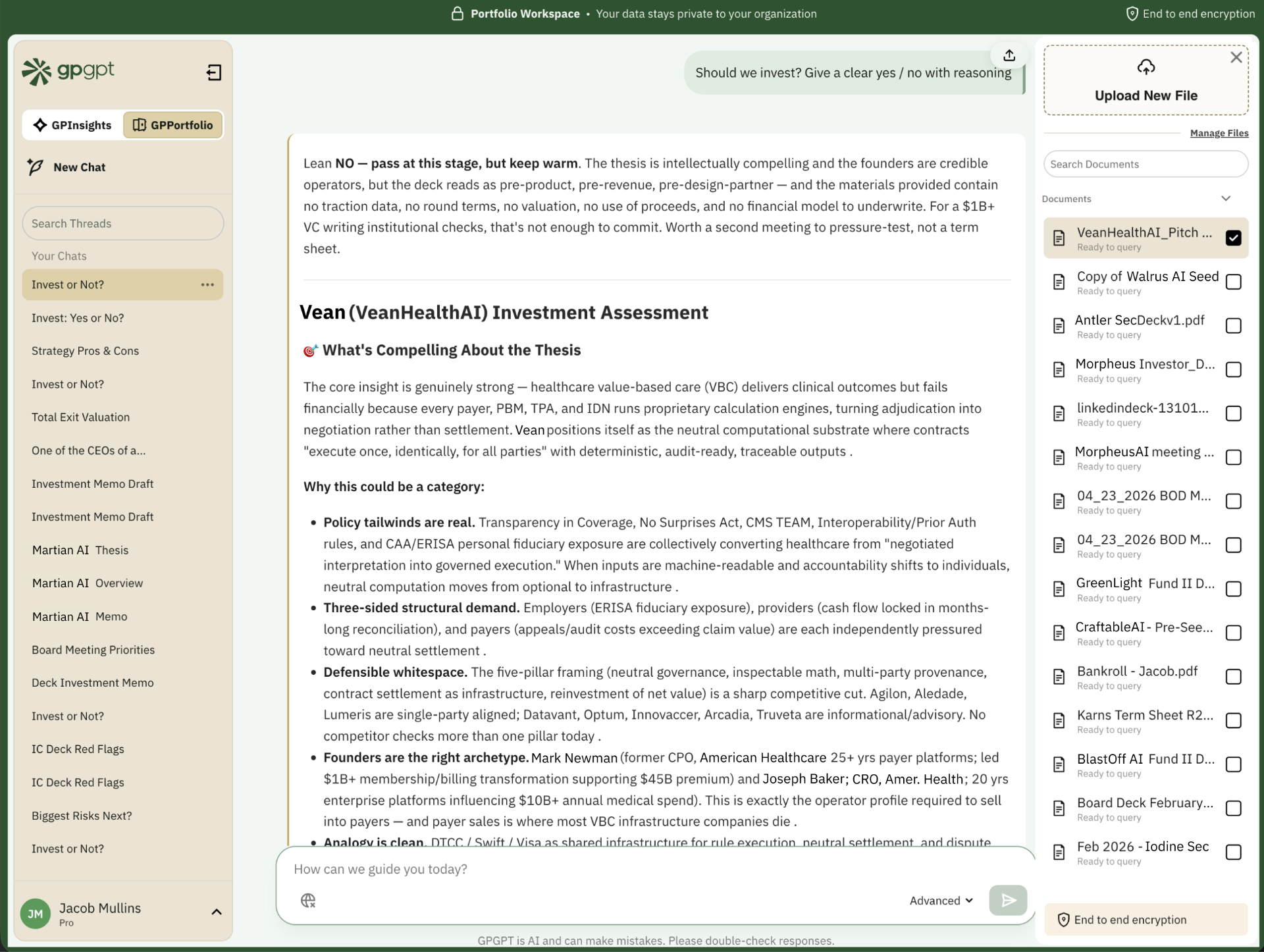Click the file icon for CraftableAI - Pre-See
Image resolution: width=1264 pixels, height=952 pixels.
tap(1059, 633)
